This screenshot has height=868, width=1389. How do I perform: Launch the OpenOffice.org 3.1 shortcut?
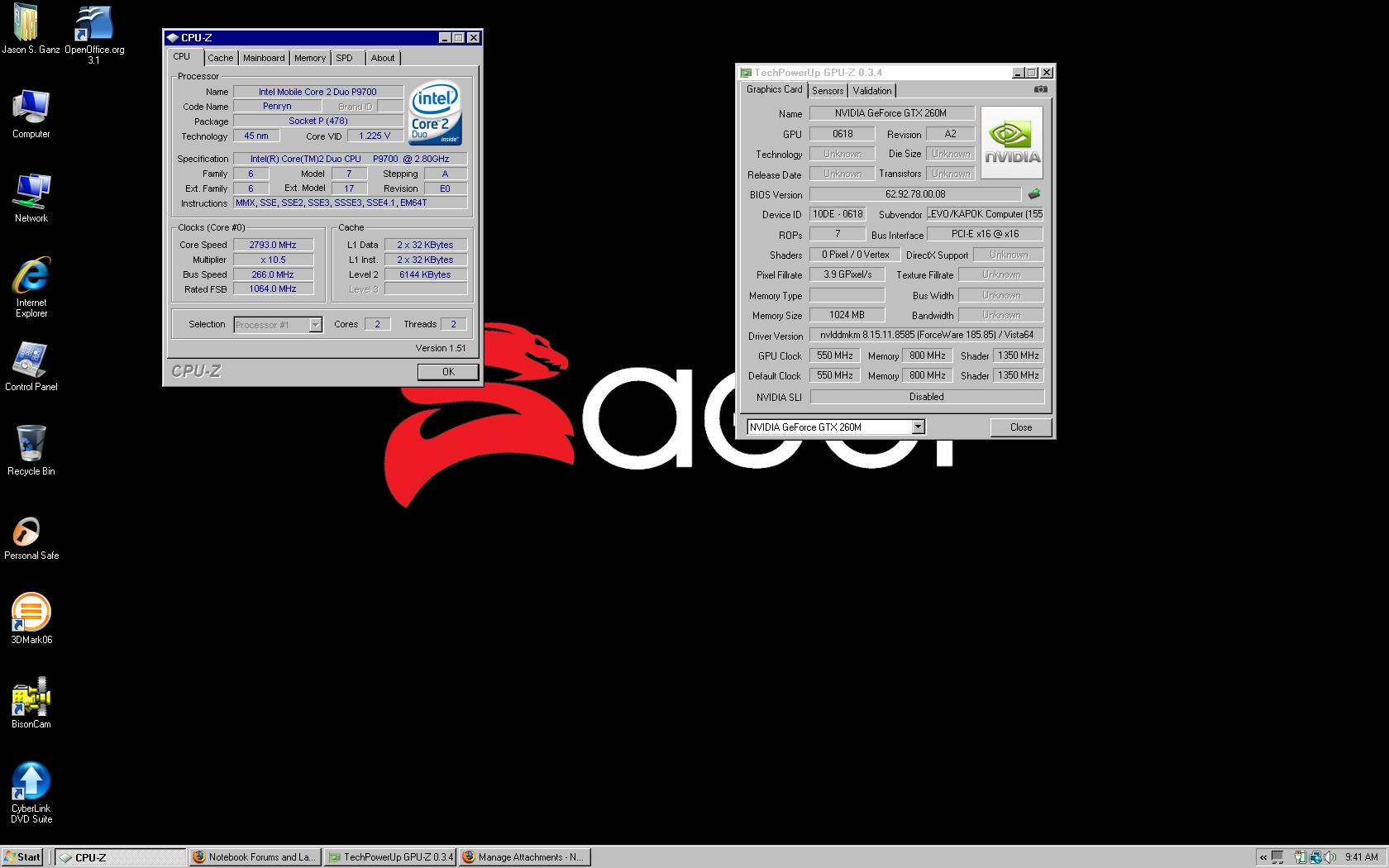click(x=94, y=23)
